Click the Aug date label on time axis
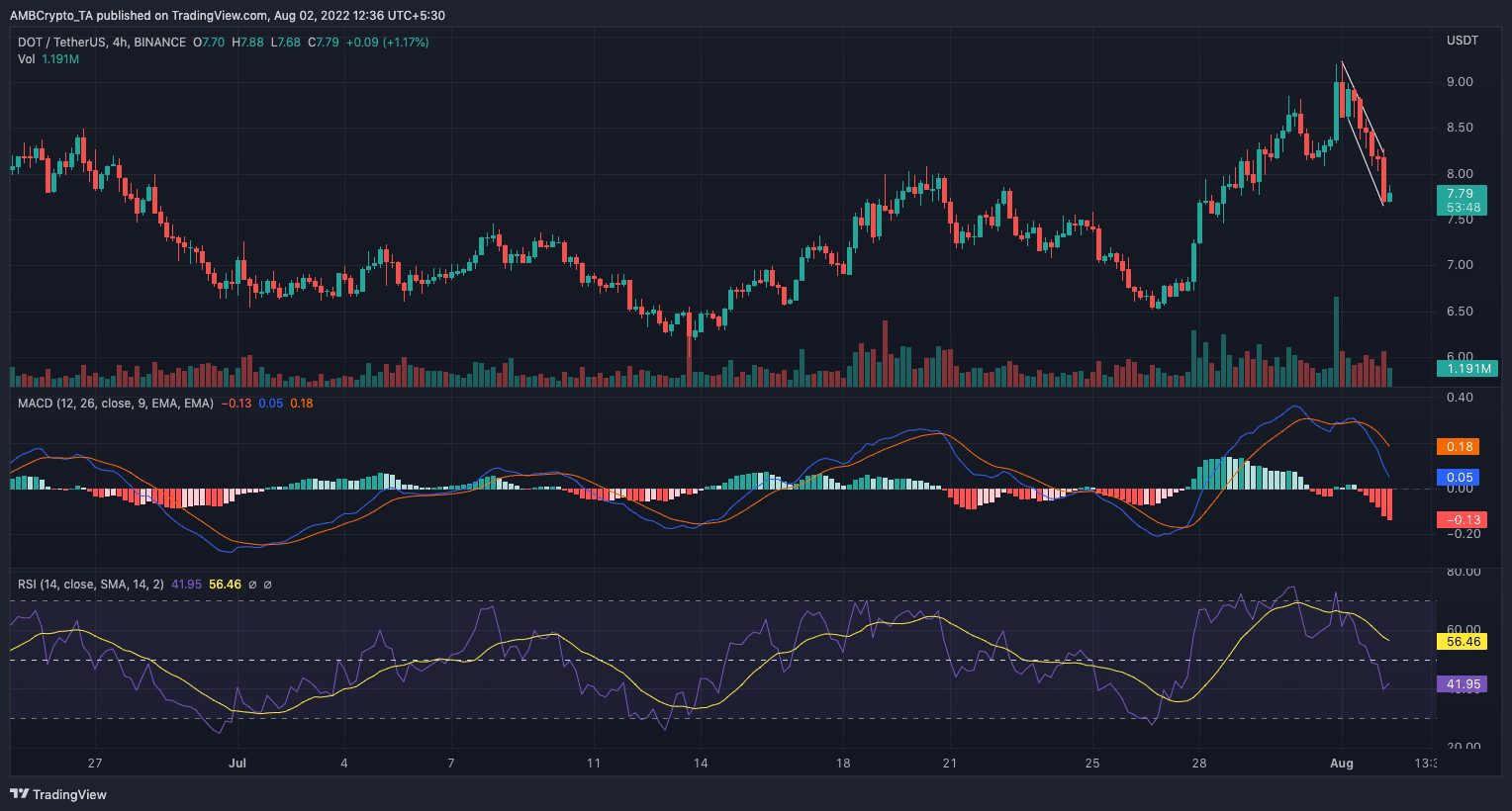Screen dimensions: 1512x811 (x=1342, y=764)
